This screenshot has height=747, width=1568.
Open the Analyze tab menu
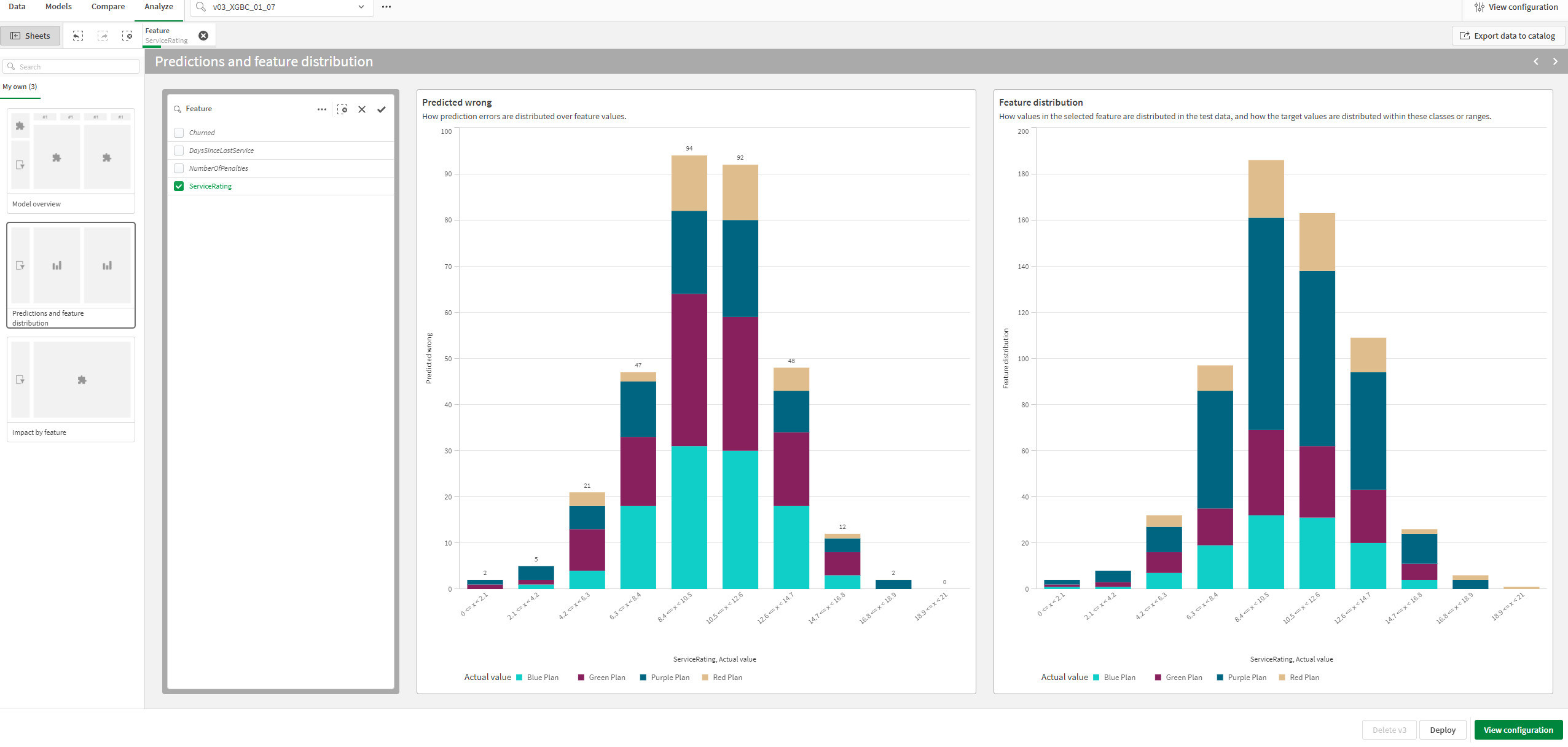pos(158,7)
